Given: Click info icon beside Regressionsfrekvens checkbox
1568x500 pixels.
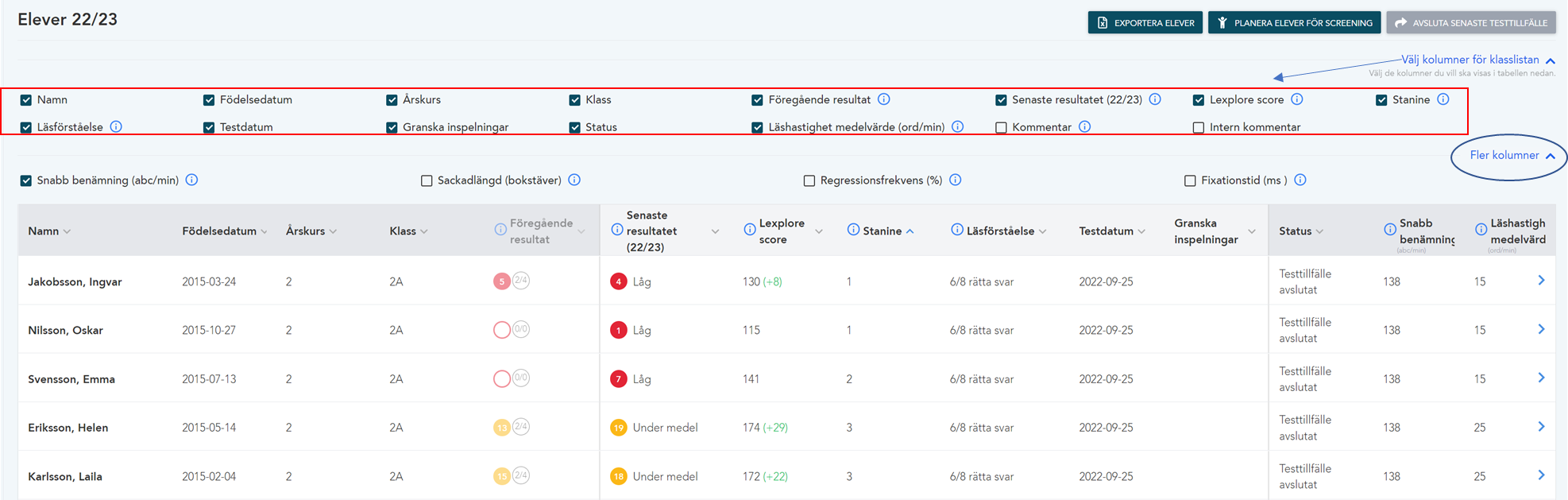Looking at the screenshot, I should tap(956, 180).
